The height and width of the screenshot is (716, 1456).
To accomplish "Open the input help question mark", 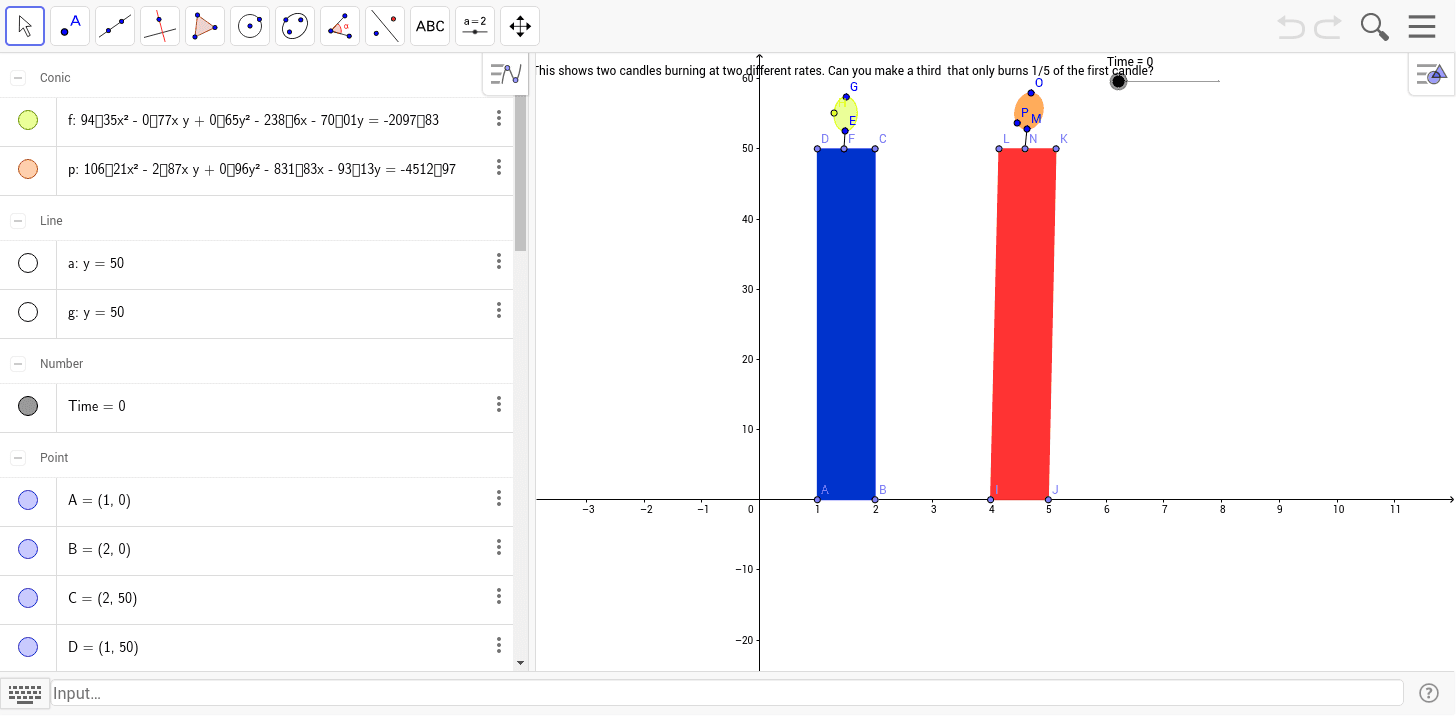I will 1428,692.
